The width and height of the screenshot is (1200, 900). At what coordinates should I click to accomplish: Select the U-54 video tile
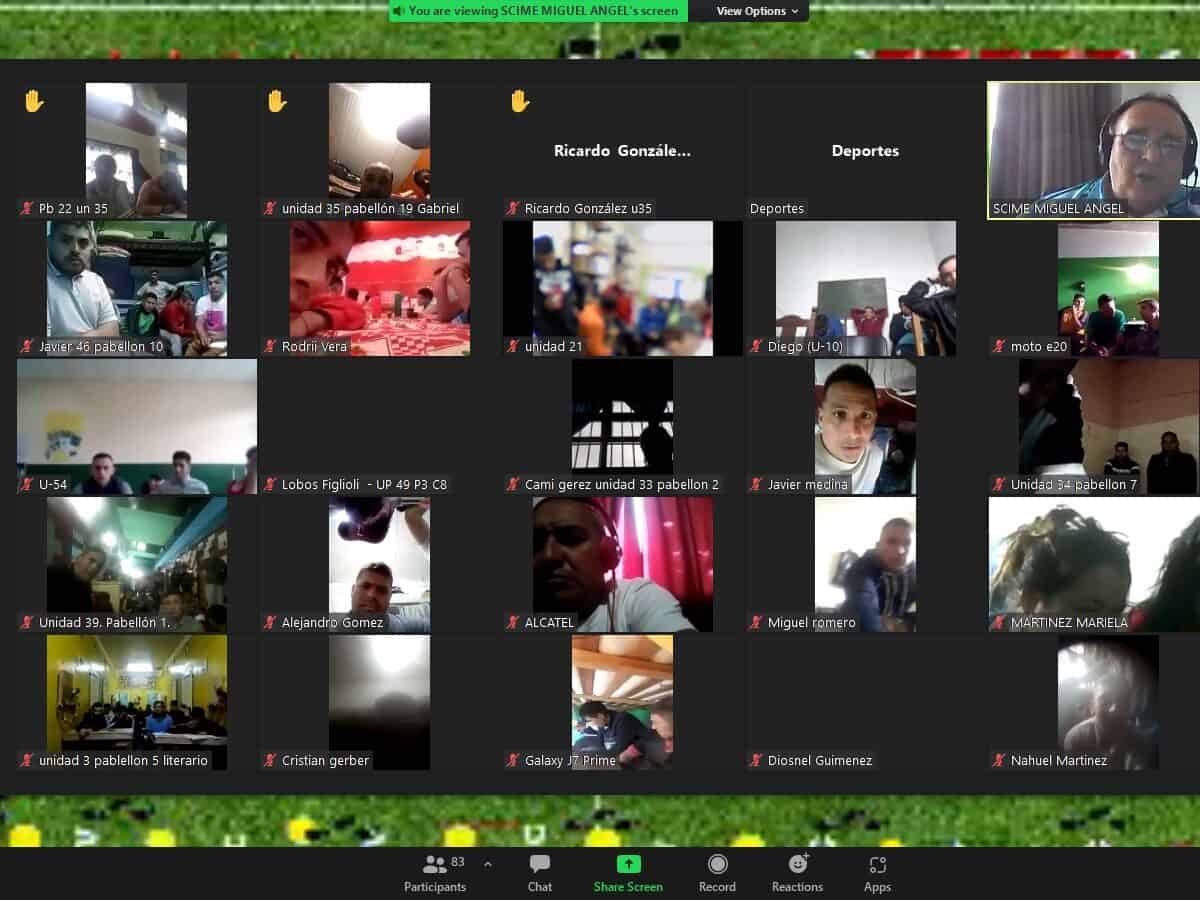click(137, 426)
